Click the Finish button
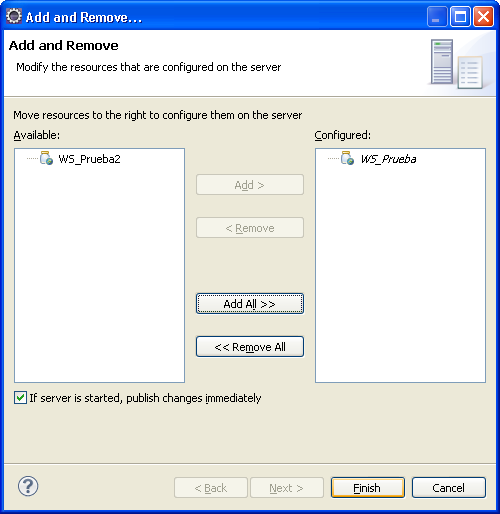 (368, 488)
